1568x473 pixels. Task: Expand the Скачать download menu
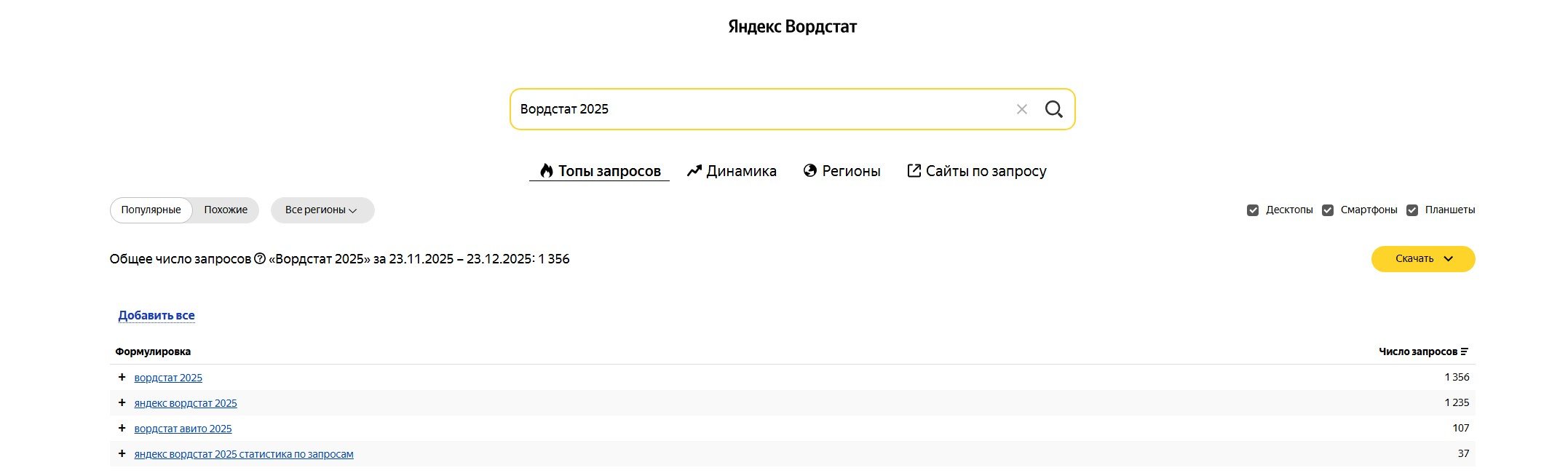[x=1422, y=259]
